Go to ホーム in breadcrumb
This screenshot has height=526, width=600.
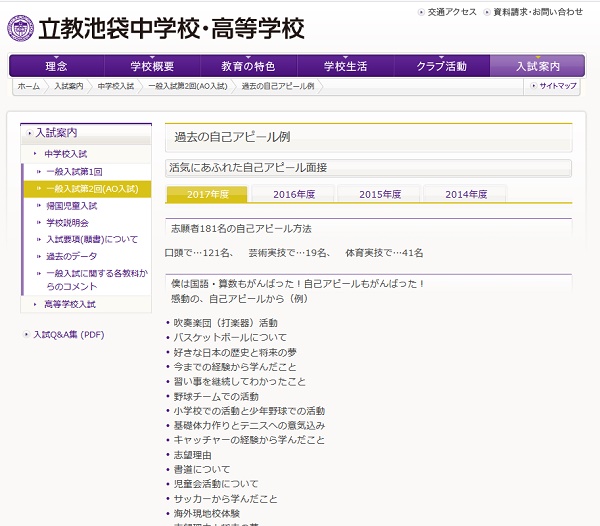click(x=29, y=87)
